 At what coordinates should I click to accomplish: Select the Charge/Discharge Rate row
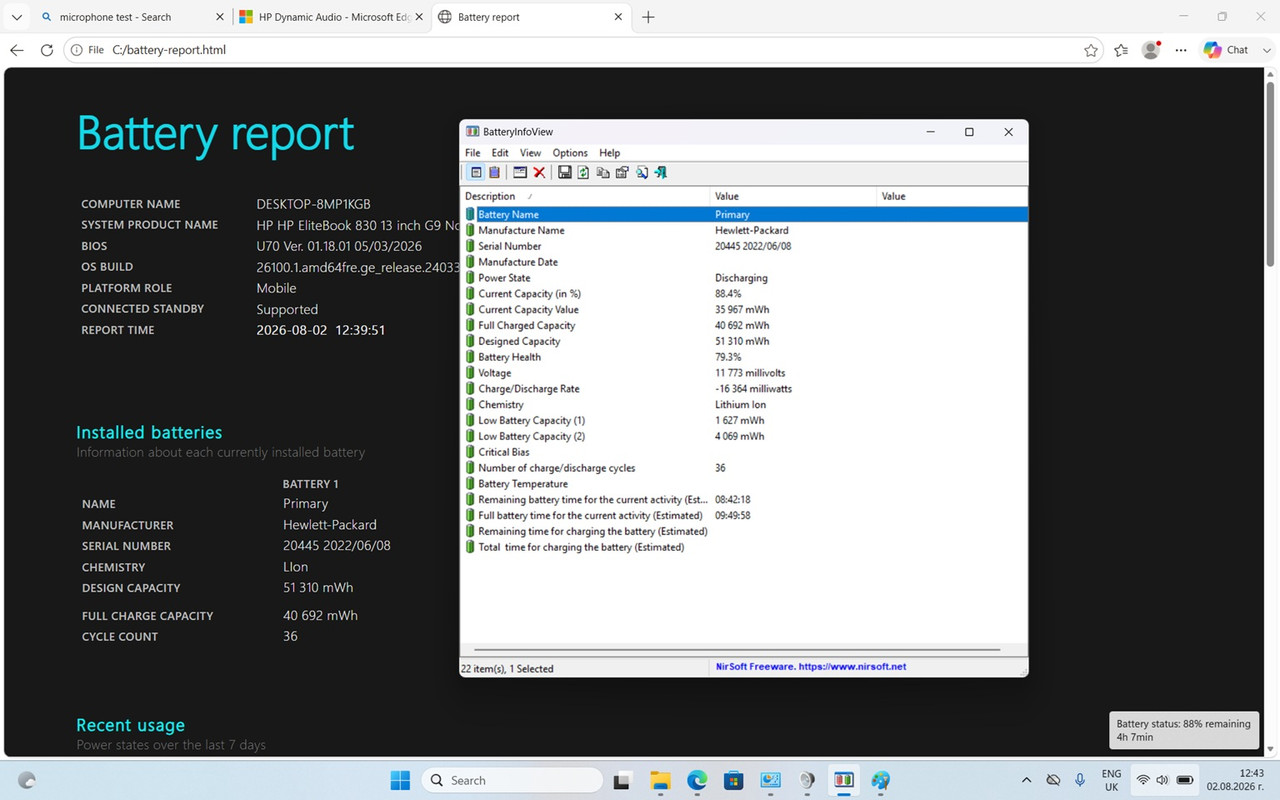[744, 389]
